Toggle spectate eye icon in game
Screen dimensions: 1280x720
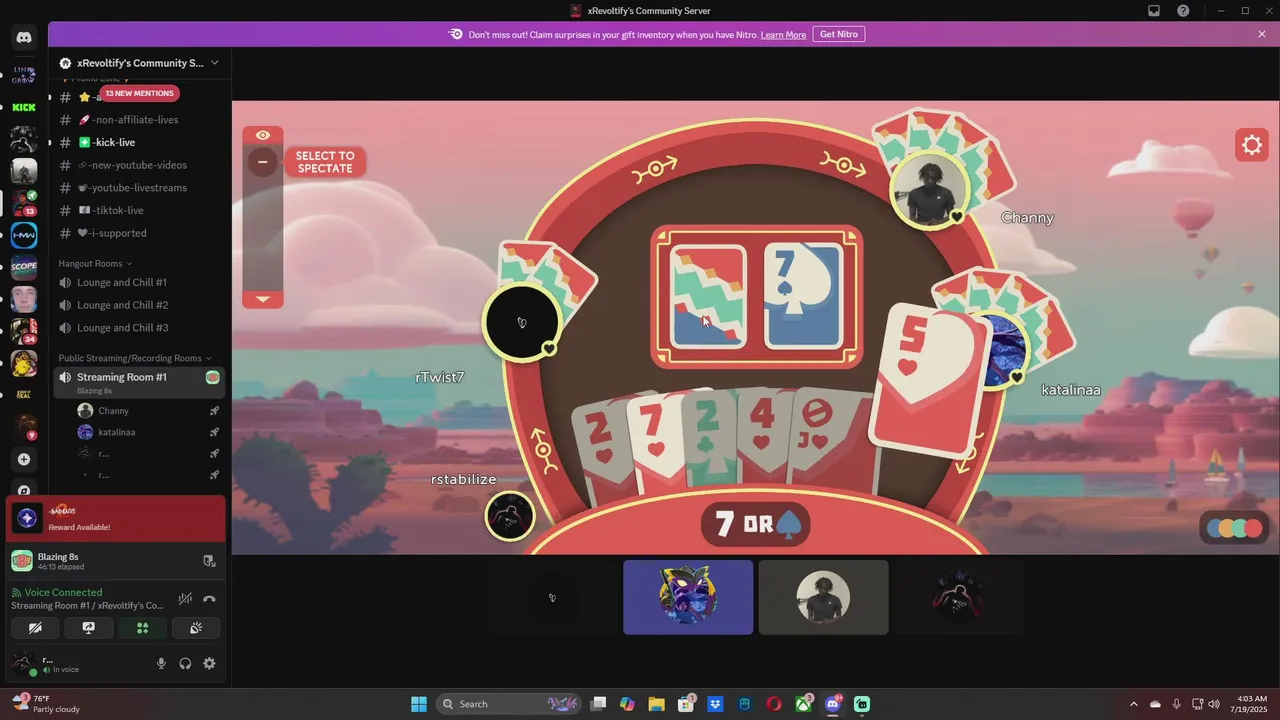pyautogui.click(x=263, y=135)
